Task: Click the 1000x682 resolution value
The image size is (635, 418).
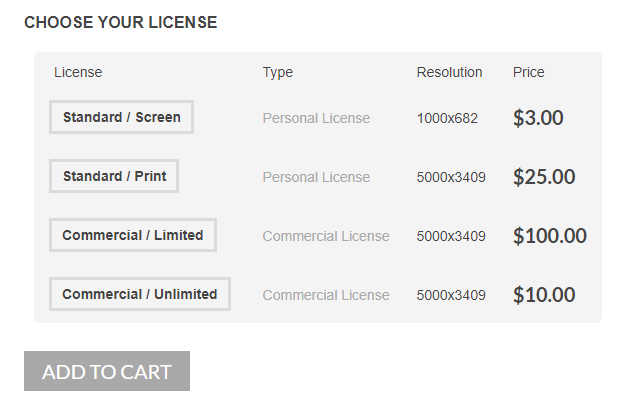Action: click(x=447, y=118)
